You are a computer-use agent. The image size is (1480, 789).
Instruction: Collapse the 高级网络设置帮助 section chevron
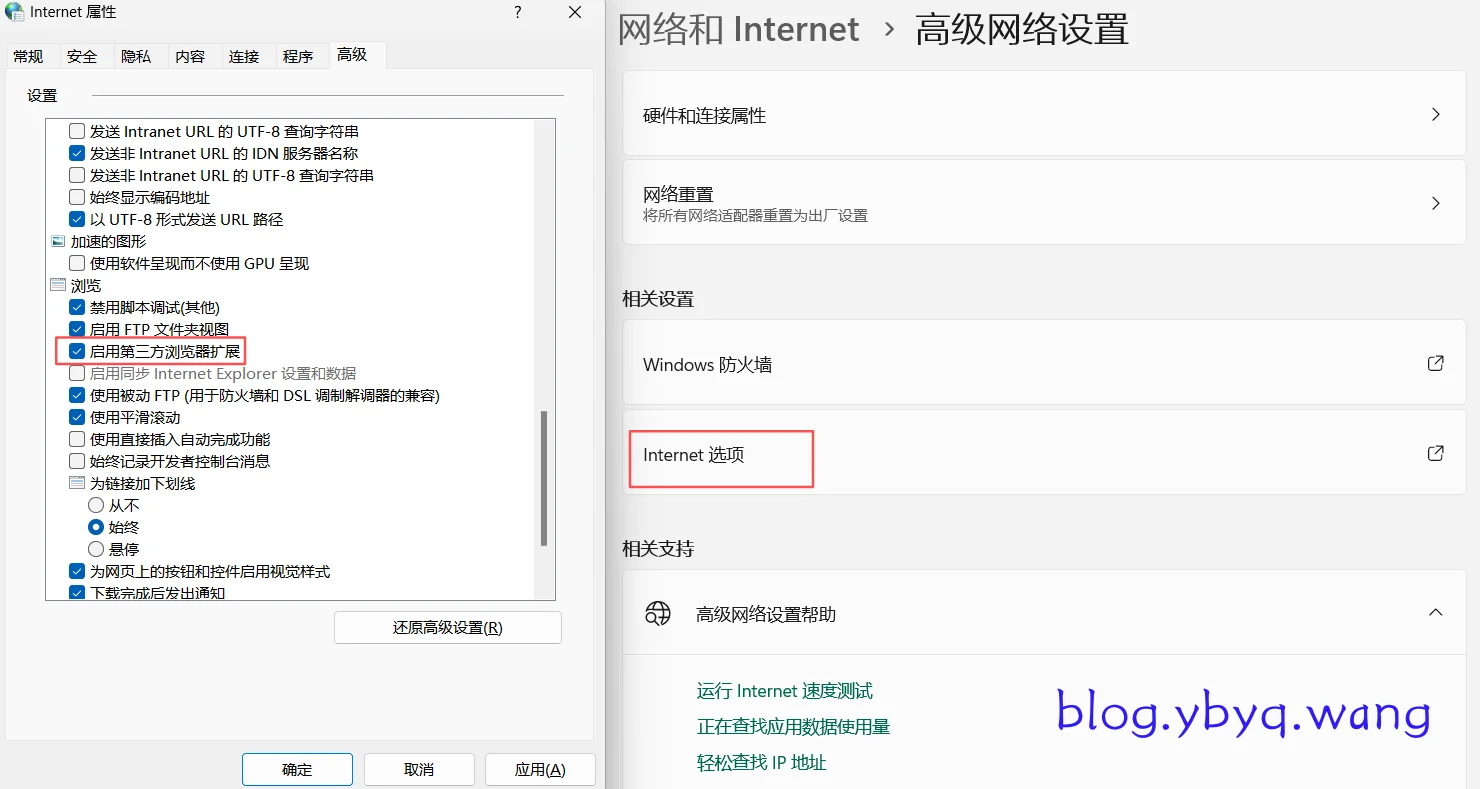pos(1435,613)
